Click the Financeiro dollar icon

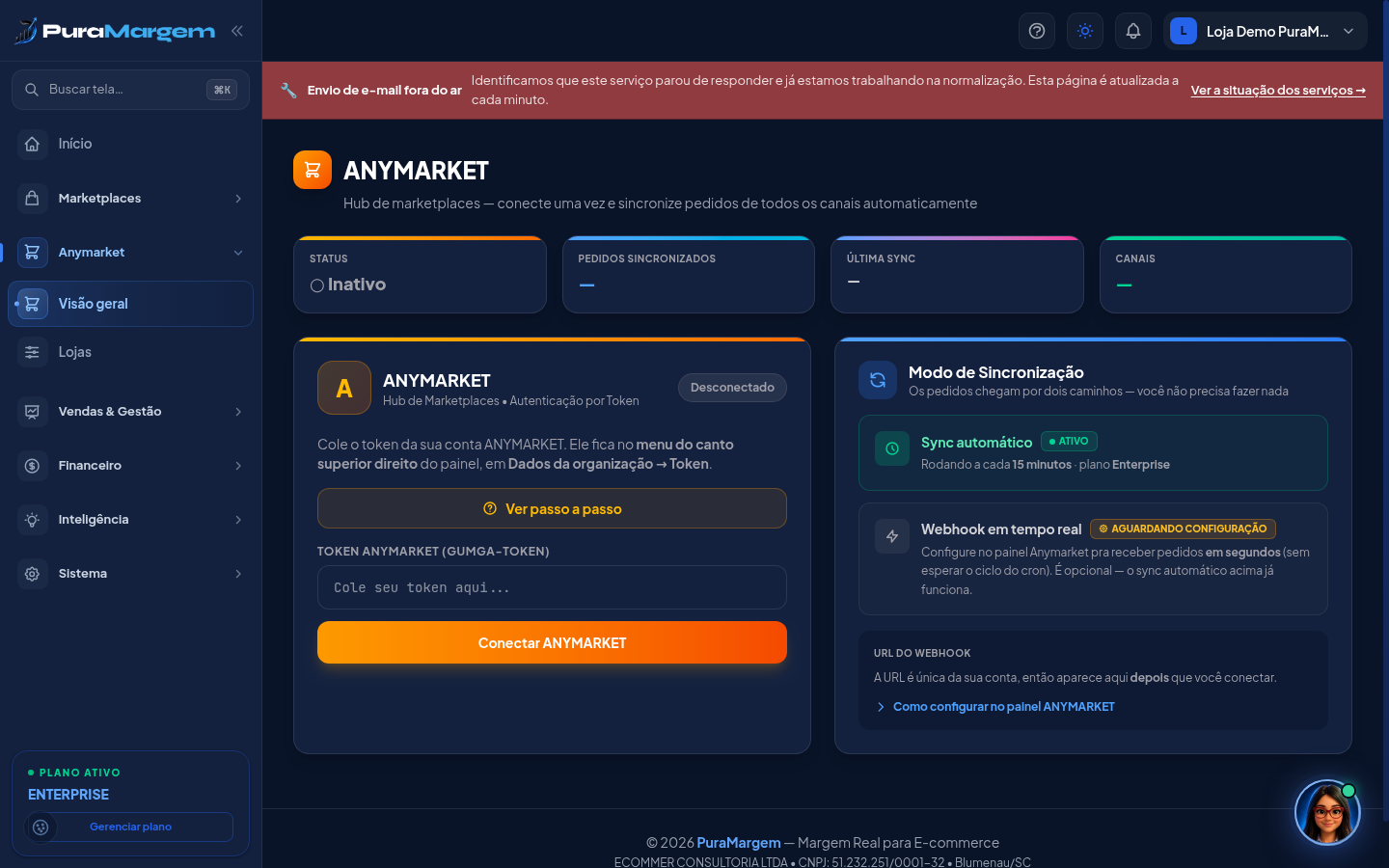32,466
